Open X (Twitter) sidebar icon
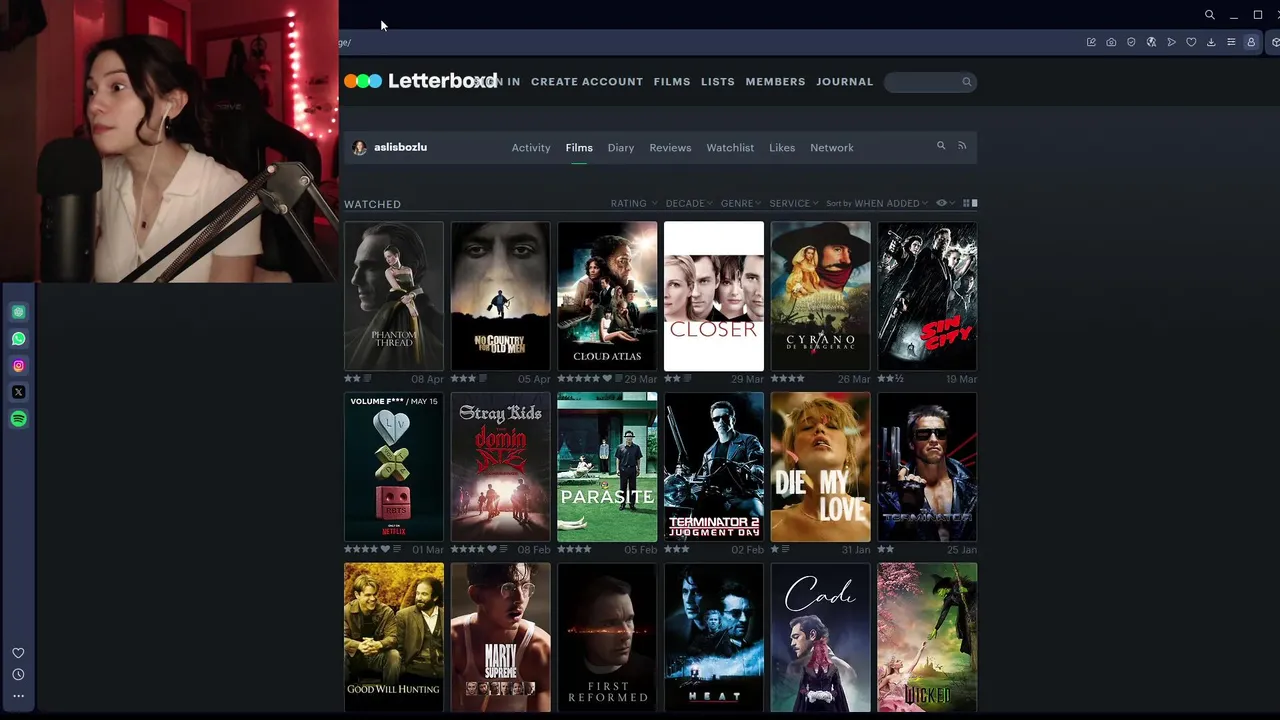Image resolution: width=1280 pixels, height=720 pixels. 18,392
